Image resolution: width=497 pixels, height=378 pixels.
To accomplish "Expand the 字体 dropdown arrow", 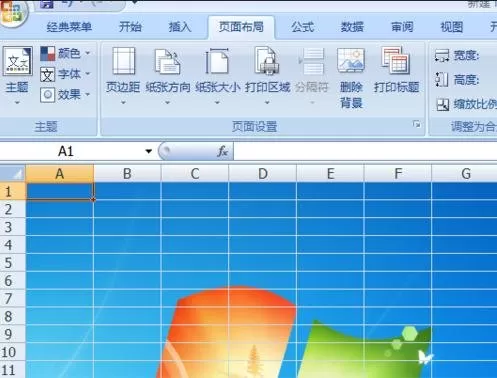I will click(88, 74).
